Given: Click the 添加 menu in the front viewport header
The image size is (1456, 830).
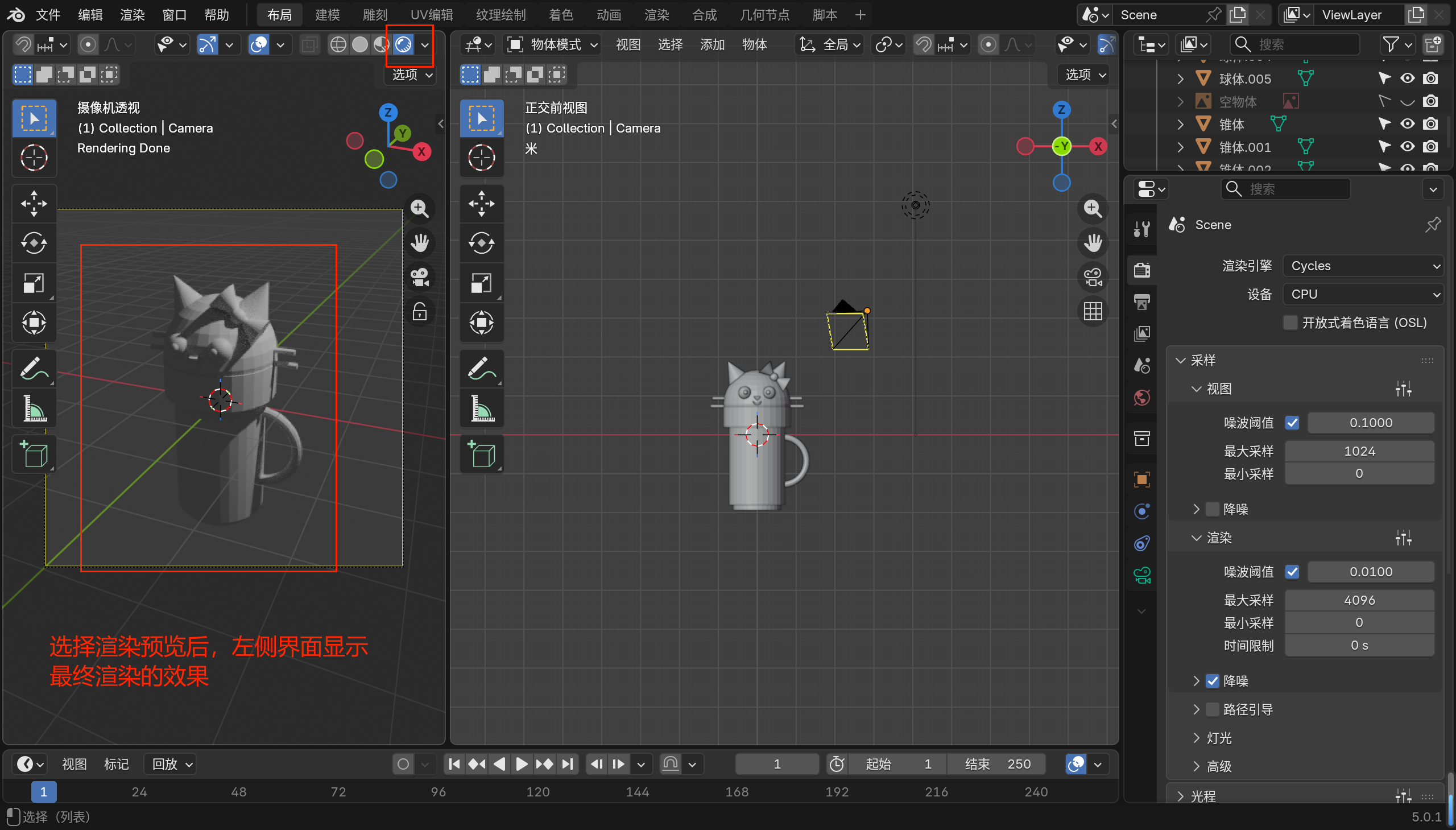Looking at the screenshot, I should (x=712, y=44).
